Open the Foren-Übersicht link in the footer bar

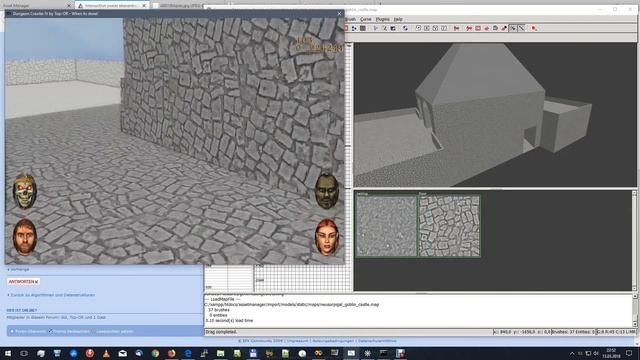tap(29, 331)
